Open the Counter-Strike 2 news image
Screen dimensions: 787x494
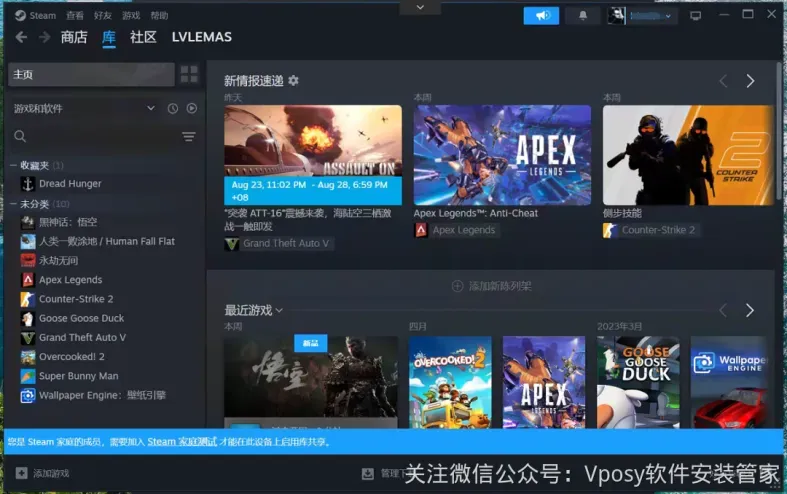click(x=688, y=155)
